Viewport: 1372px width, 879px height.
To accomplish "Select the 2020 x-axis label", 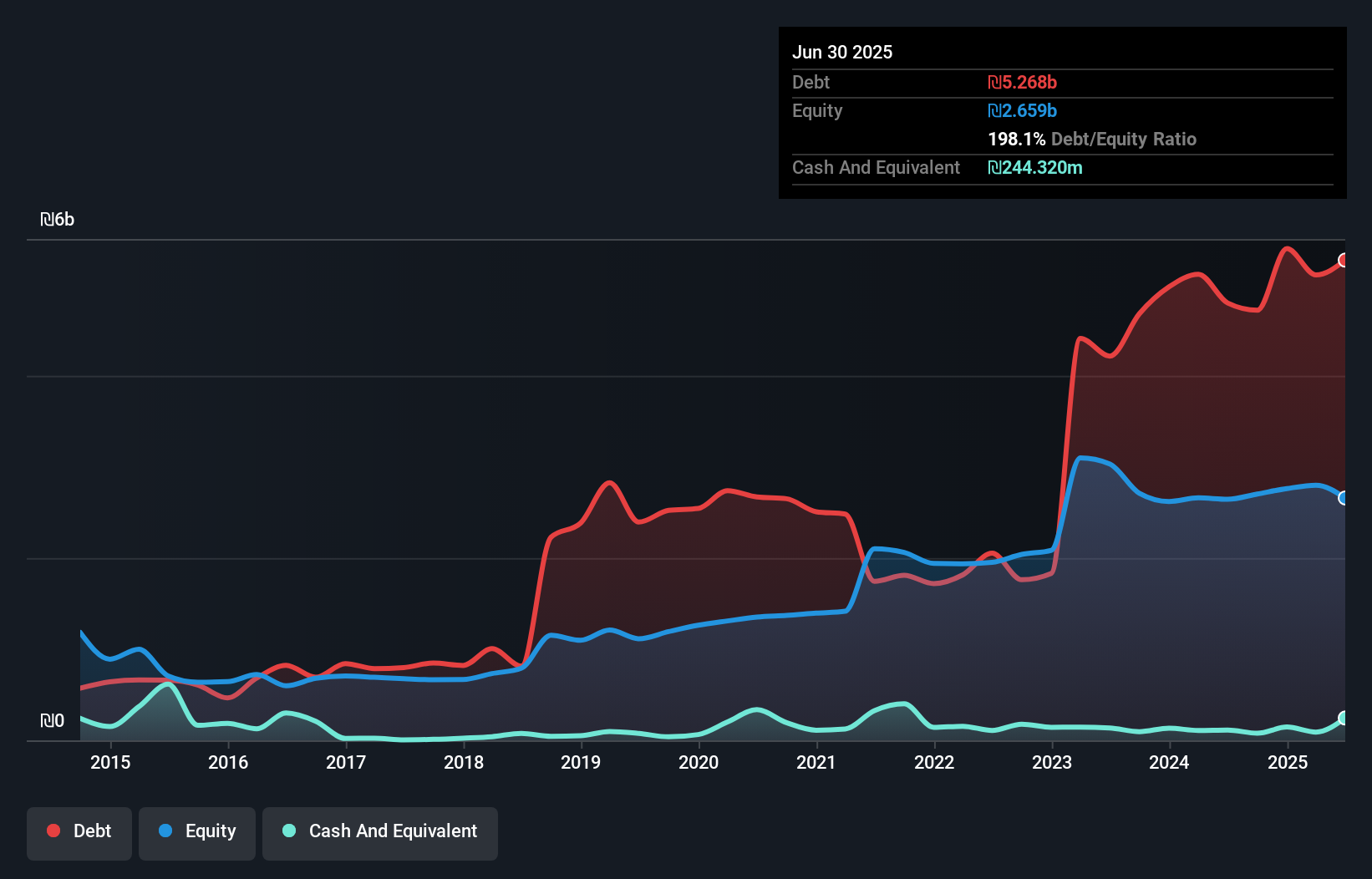I will click(699, 762).
